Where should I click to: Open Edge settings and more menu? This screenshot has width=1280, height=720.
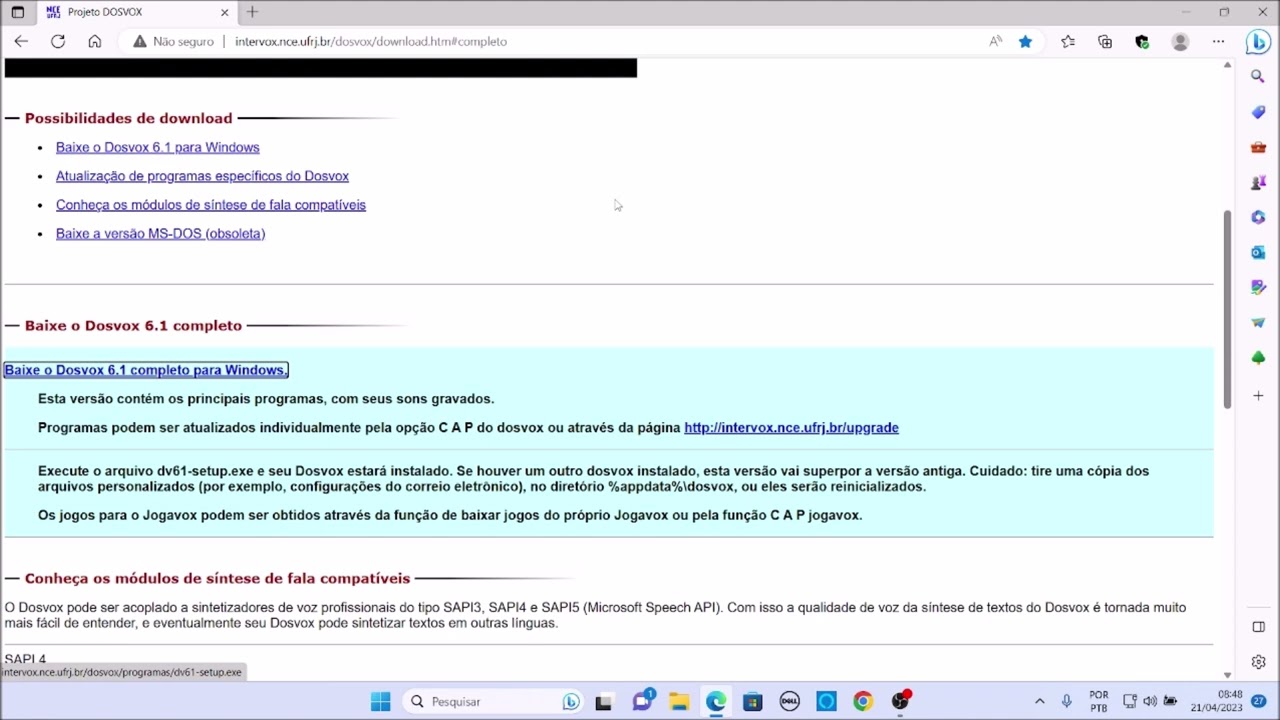(1218, 41)
